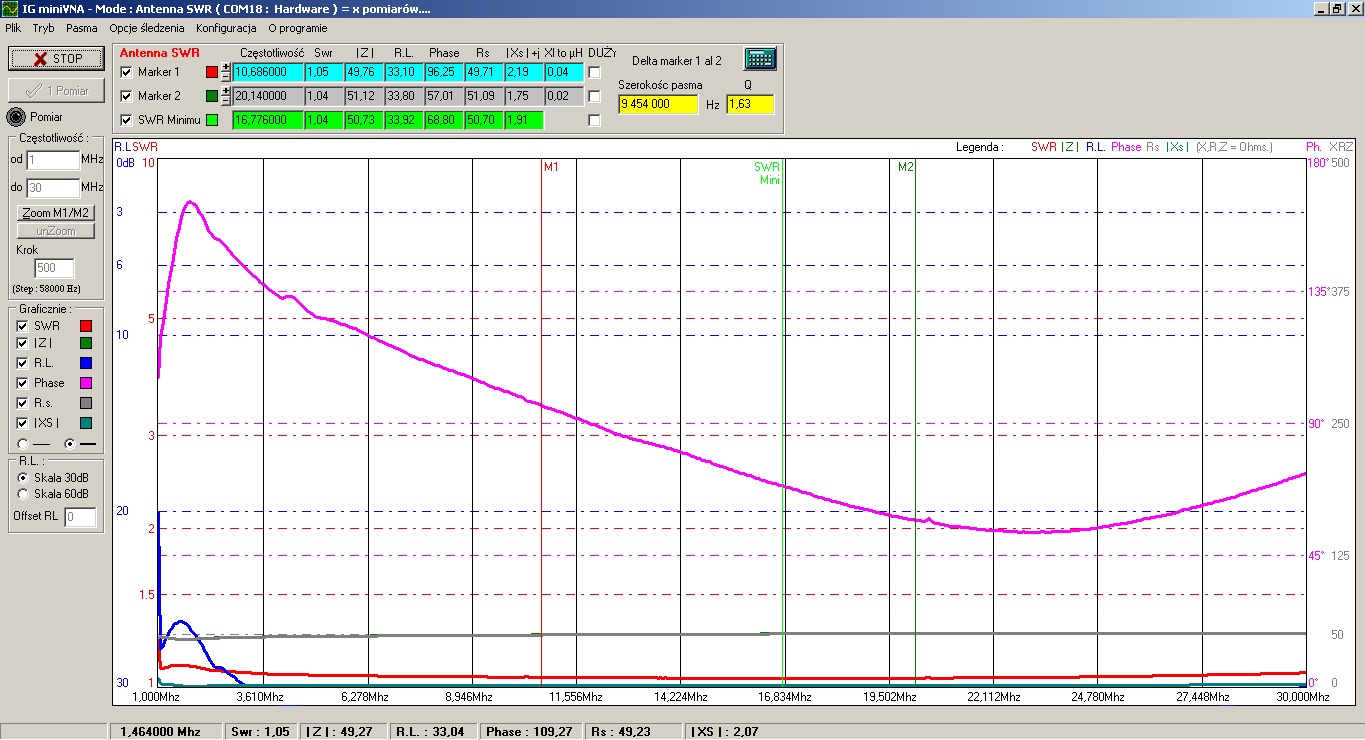Increment Marker 1 frequency with plus stepper
The image size is (1365, 740).
point(226,68)
